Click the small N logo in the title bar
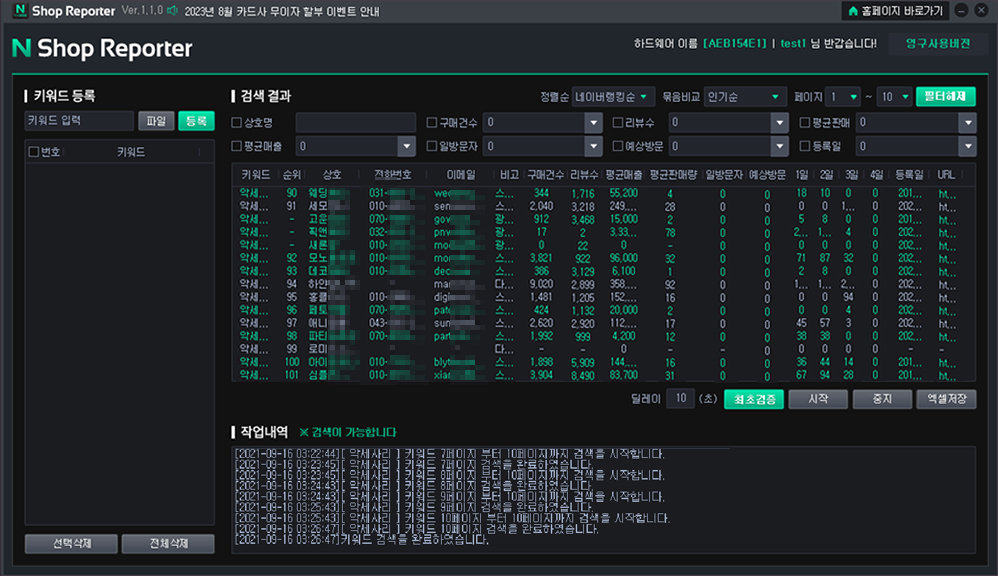The height and width of the screenshot is (576, 998). point(20,10)
